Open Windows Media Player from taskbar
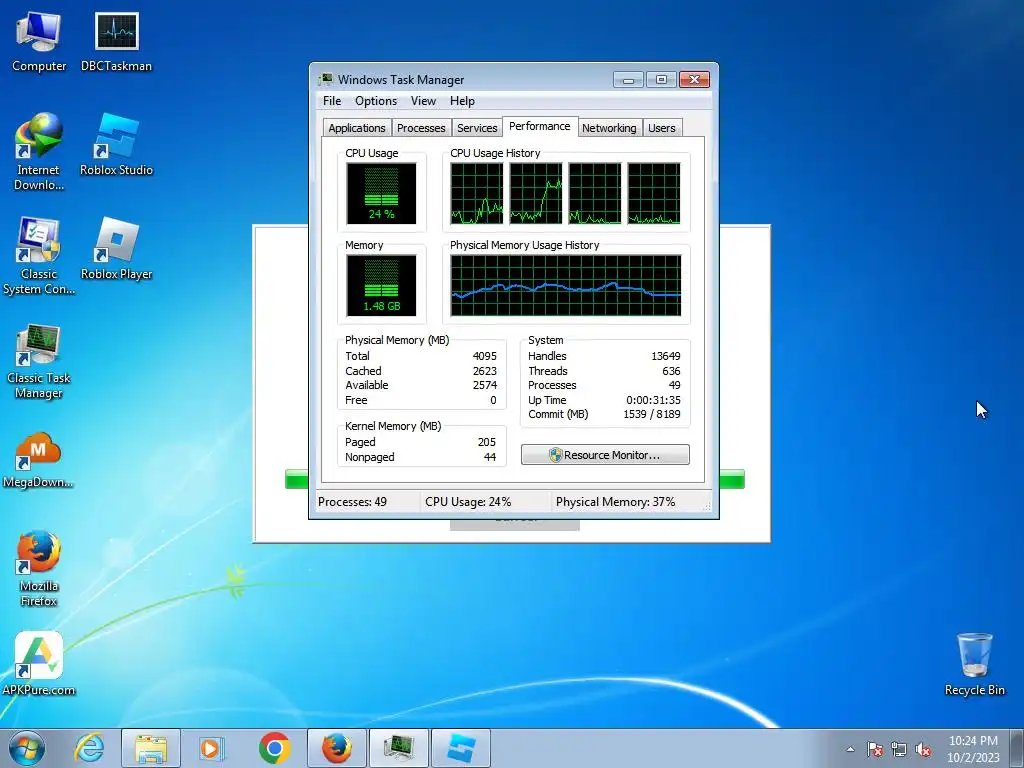The height and width of the screenshot is (768, 1024). [x=212, y=748]
